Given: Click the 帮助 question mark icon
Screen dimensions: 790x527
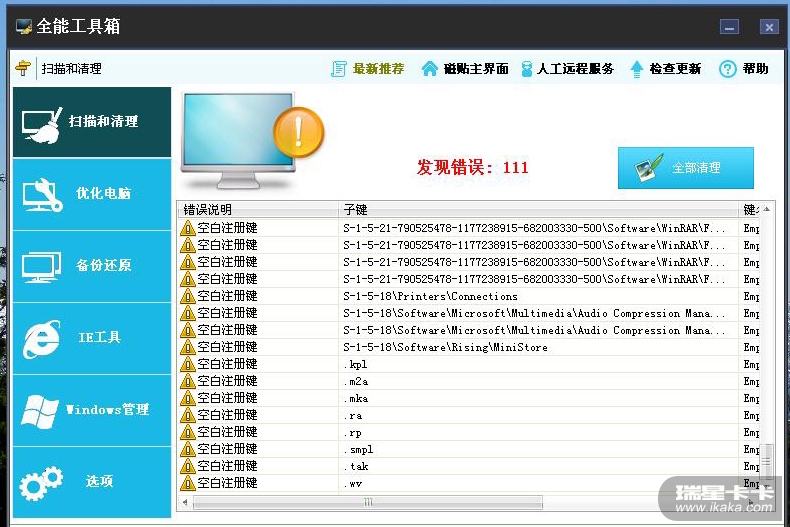Looking at the screenshot, I should point(728,69).
